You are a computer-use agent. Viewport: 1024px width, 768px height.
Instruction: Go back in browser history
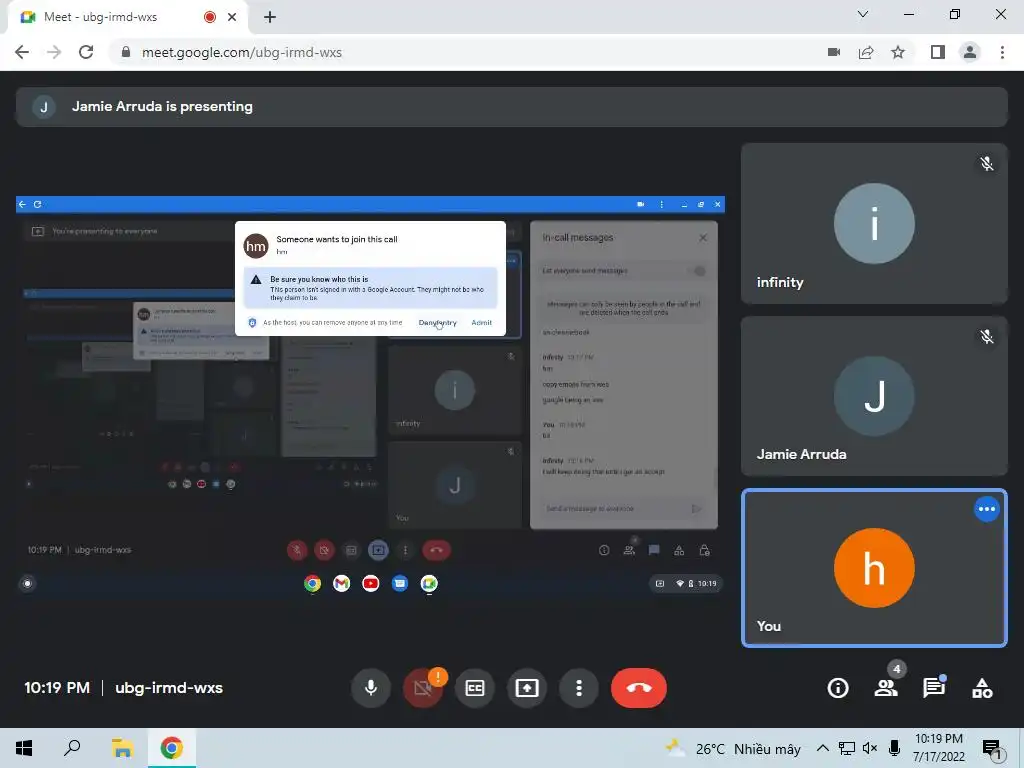tap(22, 52)
